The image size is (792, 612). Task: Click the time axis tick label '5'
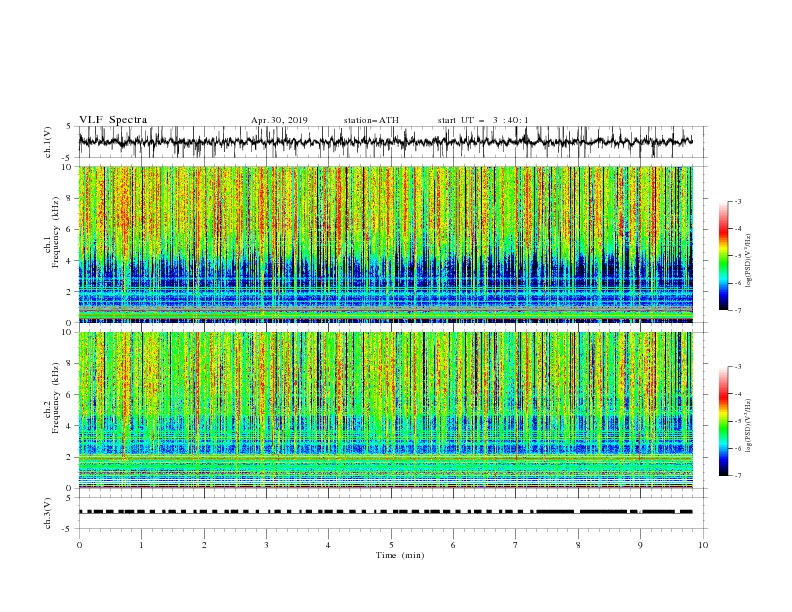tap(391, 545)
